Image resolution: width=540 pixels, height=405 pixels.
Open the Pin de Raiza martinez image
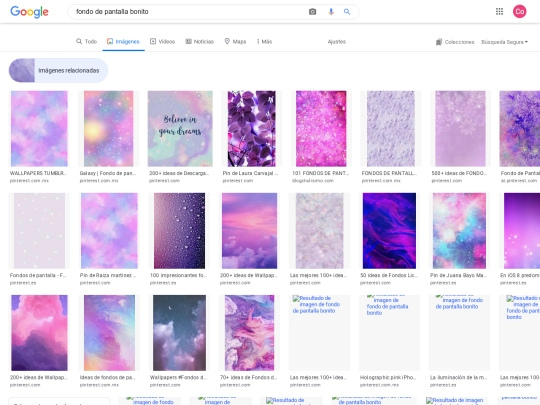[109, 231]
